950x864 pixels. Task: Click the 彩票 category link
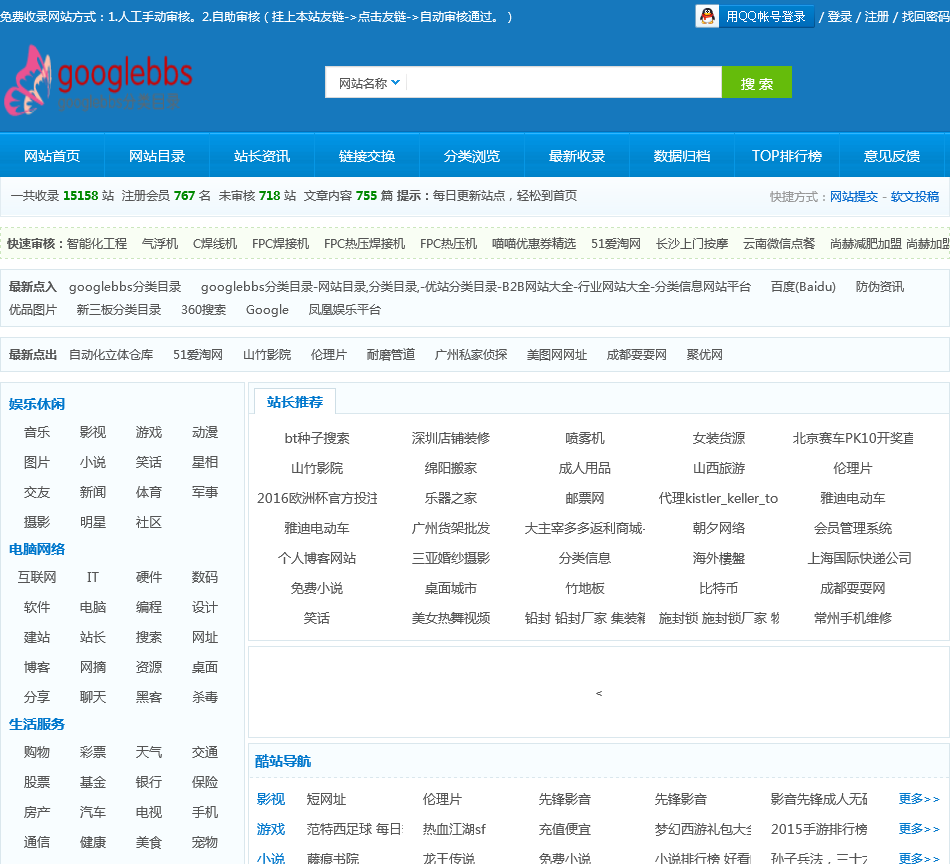[x=93, y=752]
